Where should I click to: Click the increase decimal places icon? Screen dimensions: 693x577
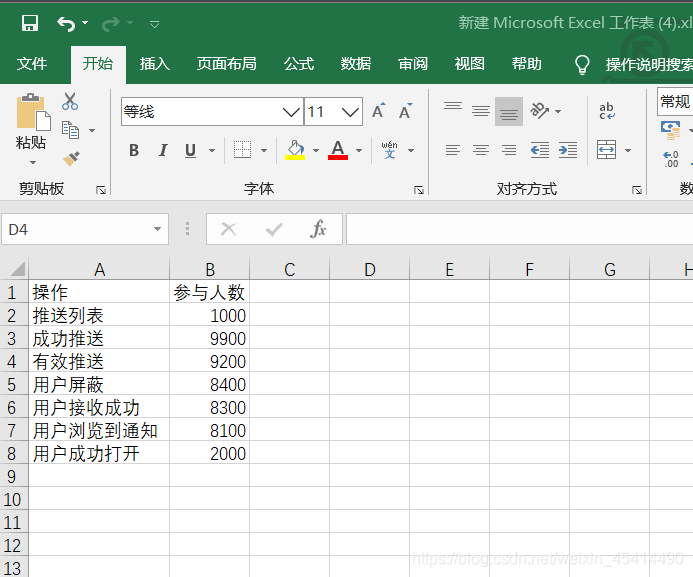[x=671, y=159]
